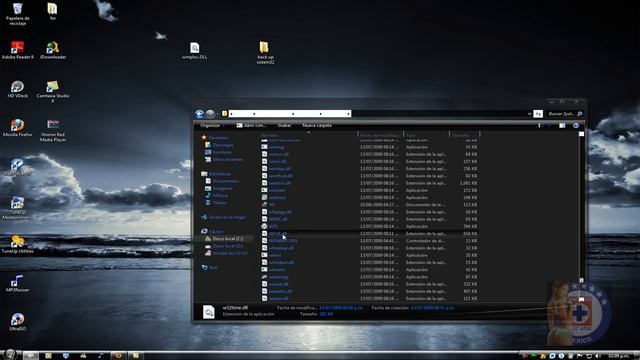This screenshot has width=640, height=360.
Task: Open Vídeos library
Action: pyautogui.click(x=216, y=203)
